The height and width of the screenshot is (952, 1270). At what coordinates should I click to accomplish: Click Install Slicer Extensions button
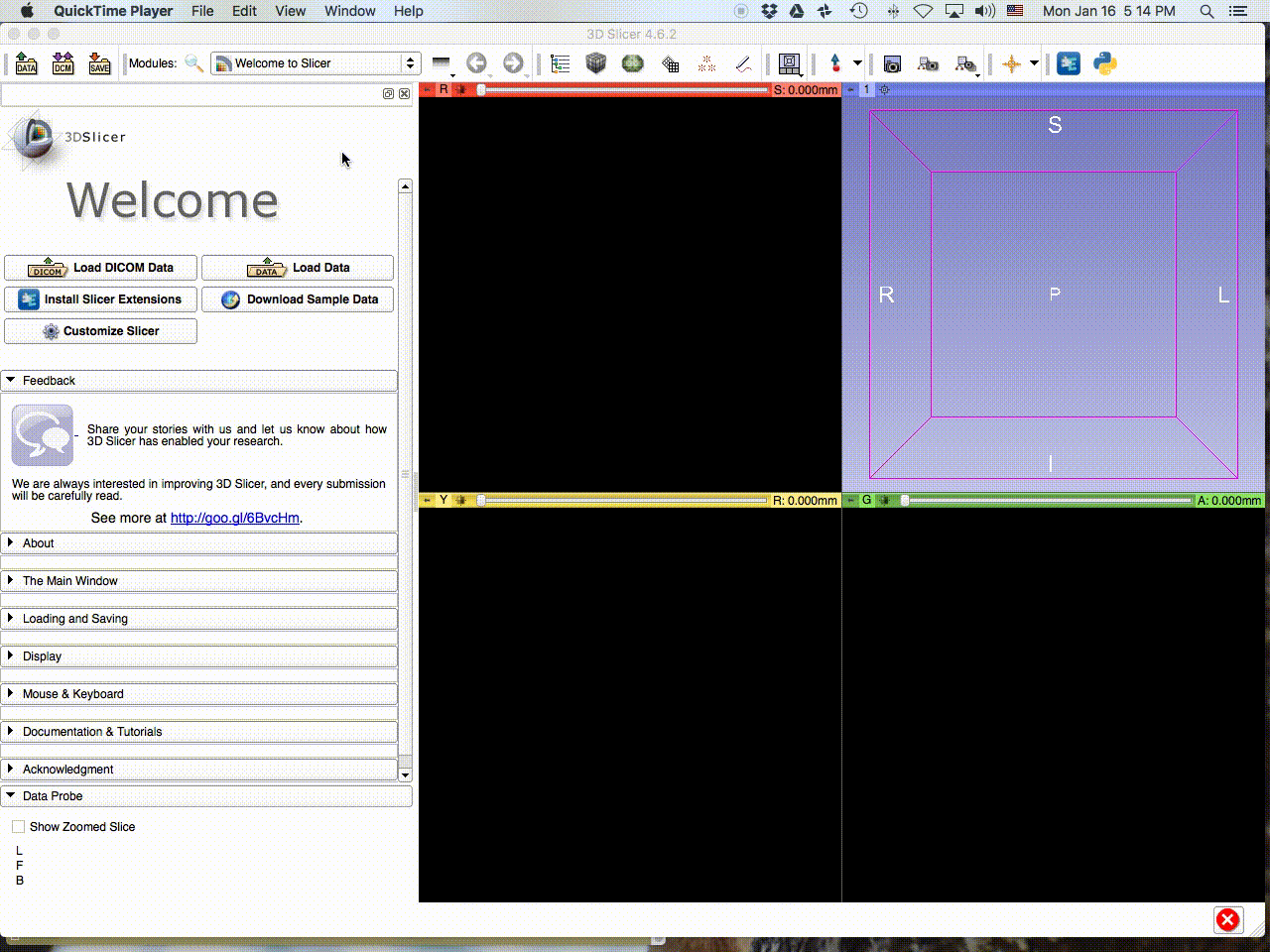[98, 299]
